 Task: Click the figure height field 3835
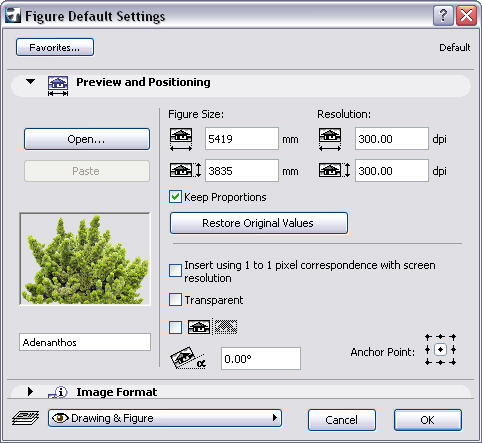coord(242,171)
